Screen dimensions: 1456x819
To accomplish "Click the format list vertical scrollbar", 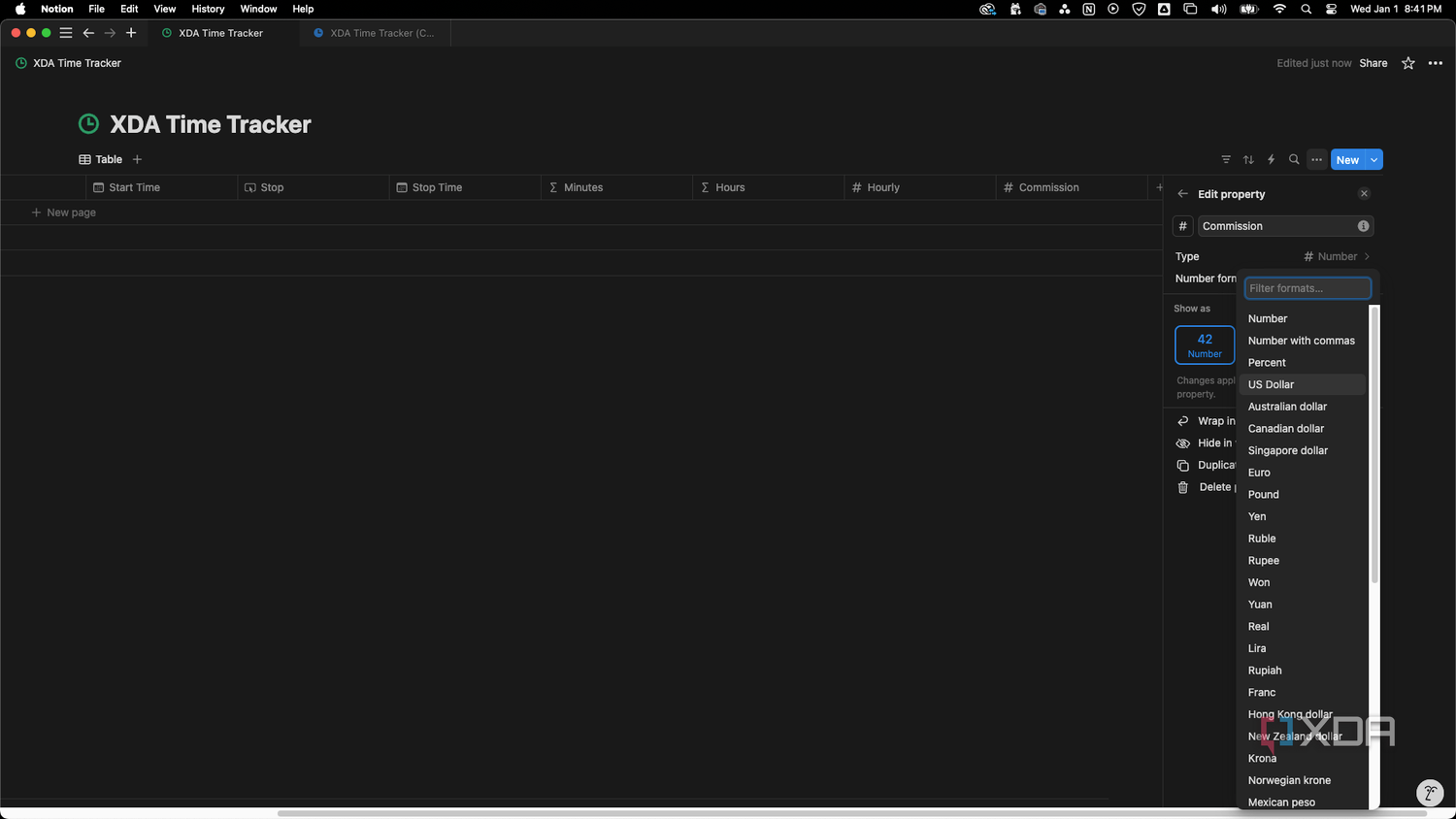I will tap(1373, 445).
